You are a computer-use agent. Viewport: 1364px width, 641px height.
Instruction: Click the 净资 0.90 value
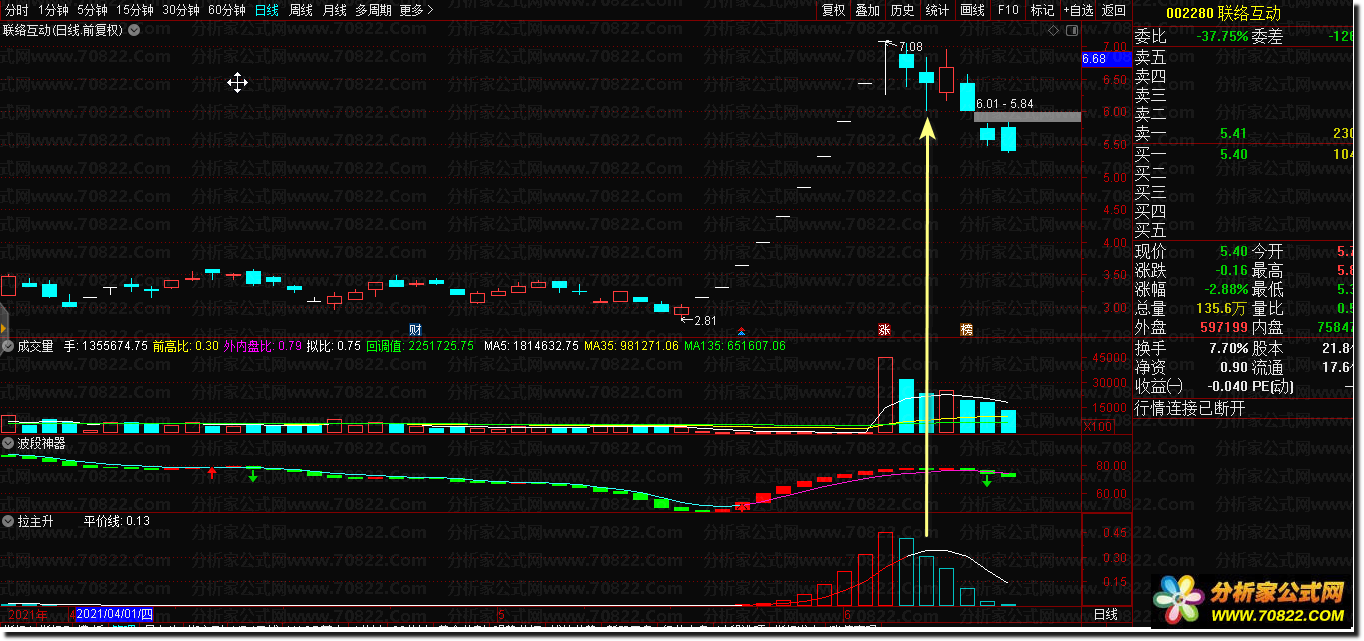click(1233, 367)
